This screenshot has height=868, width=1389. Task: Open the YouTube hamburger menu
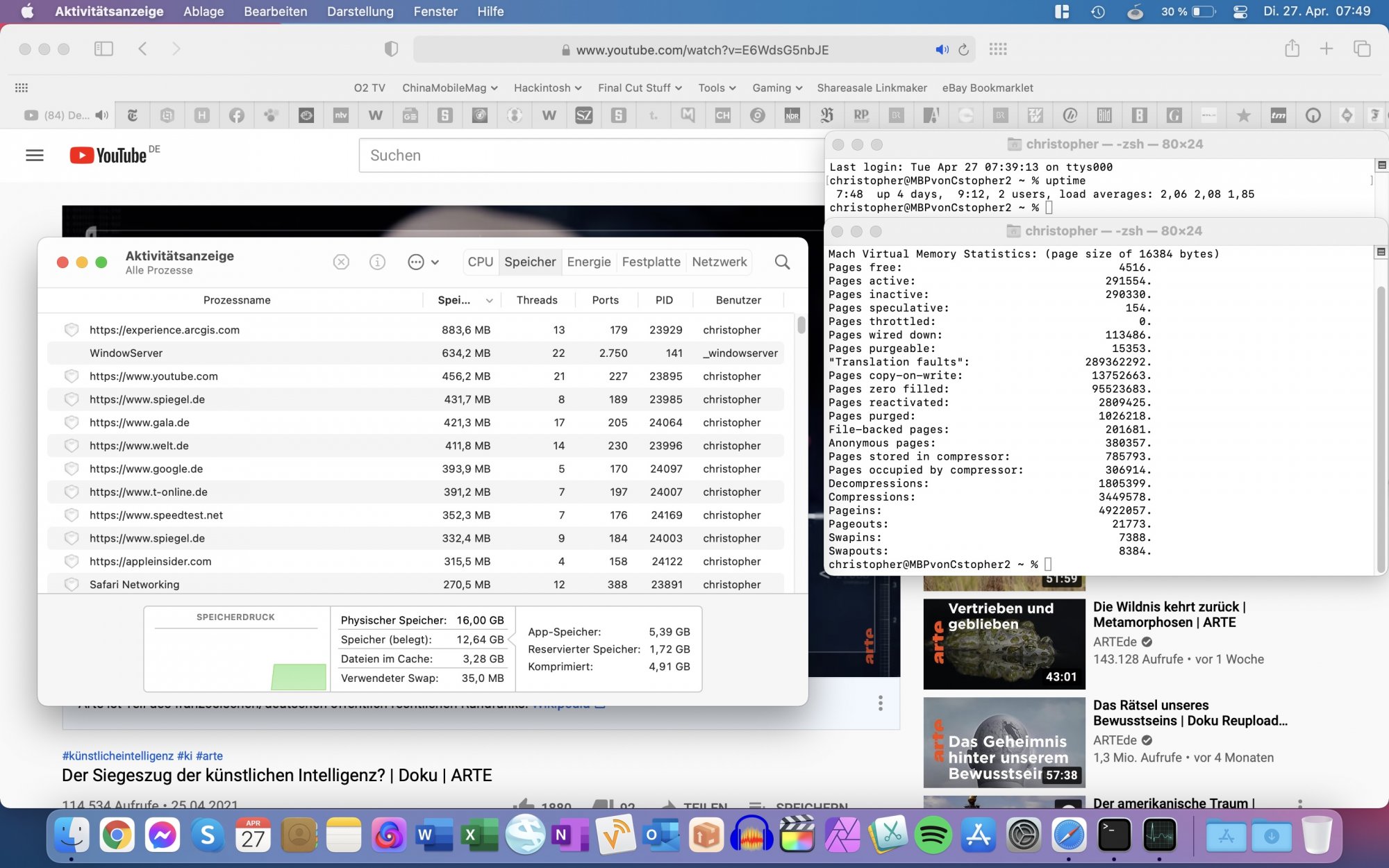point(35,156)
